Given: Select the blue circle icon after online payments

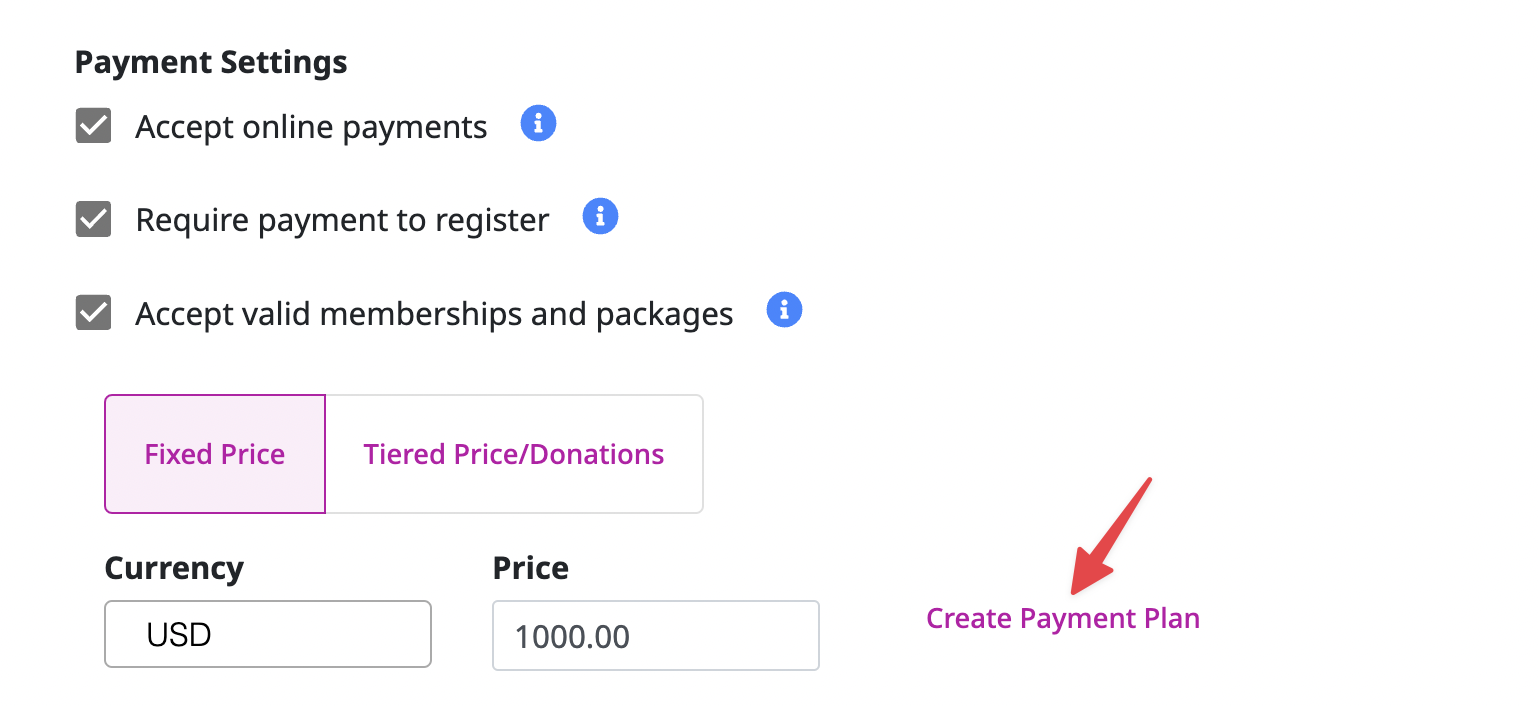Looking at the screenshot, I should [538, 122].
